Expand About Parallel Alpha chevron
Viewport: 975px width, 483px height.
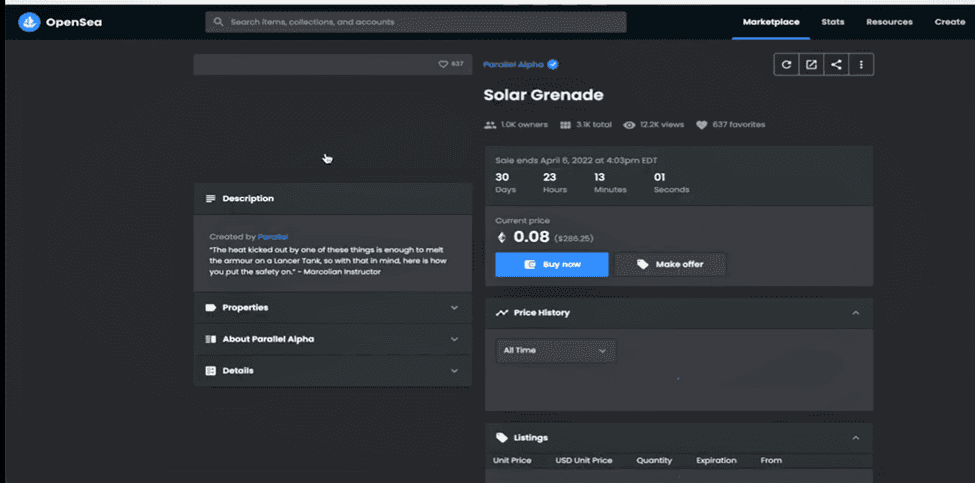coord(455,339)
